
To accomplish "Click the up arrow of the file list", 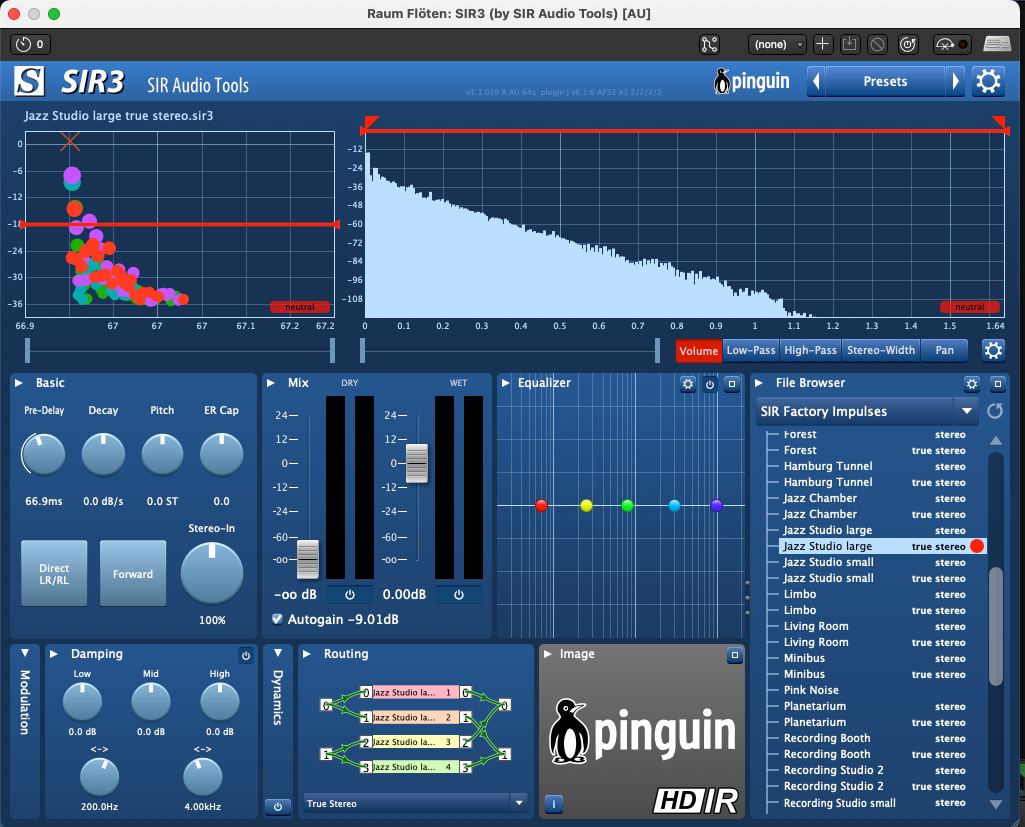I will tap(996, 441).
